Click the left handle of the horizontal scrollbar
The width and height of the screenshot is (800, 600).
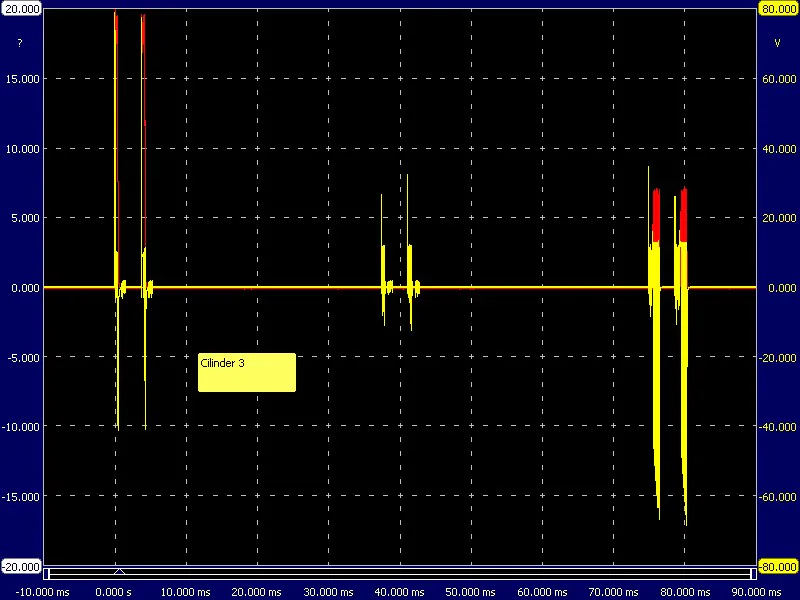[47, 574]
